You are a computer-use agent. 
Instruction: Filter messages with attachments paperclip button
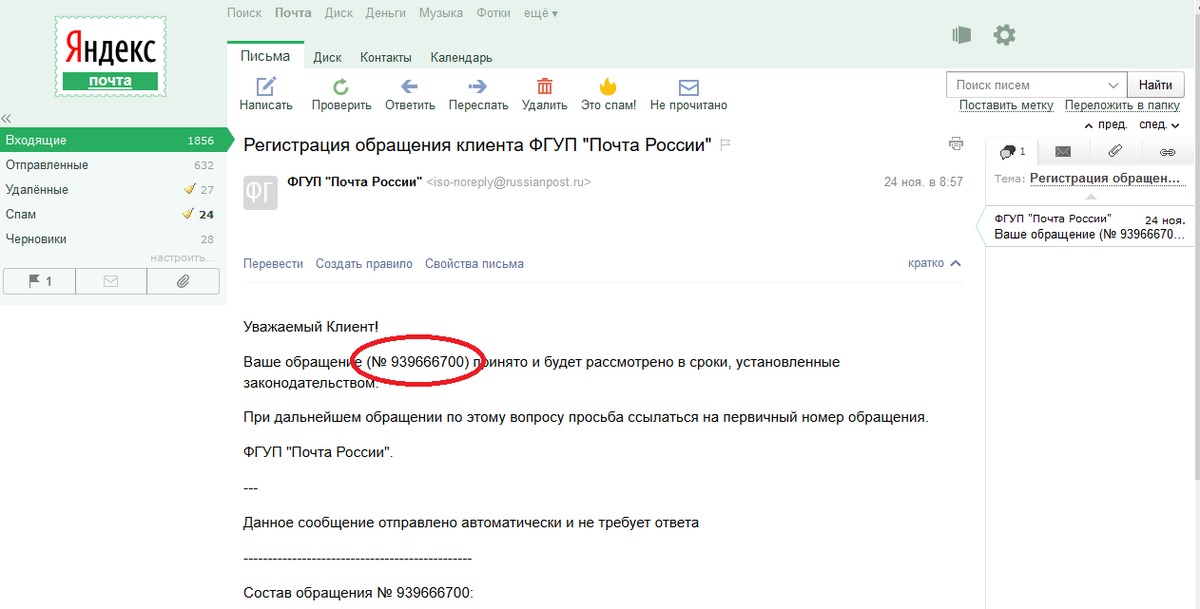tap(183, 282)
